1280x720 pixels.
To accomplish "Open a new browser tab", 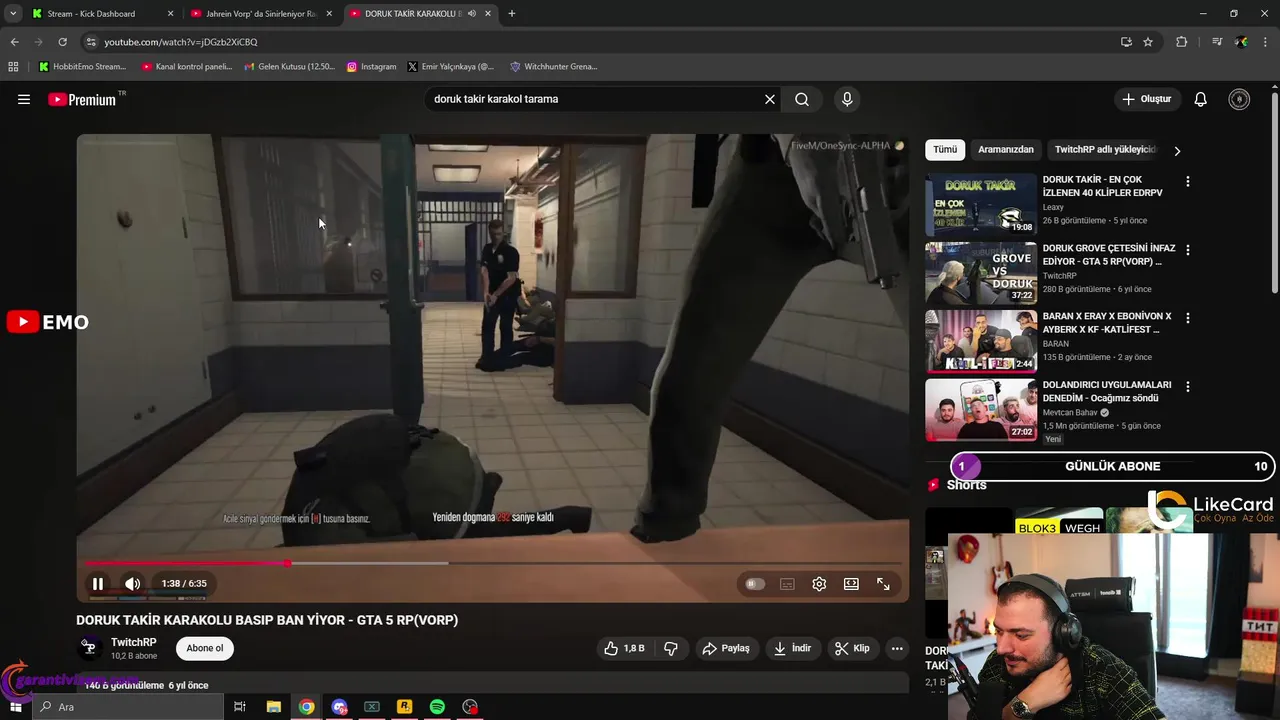I will [x=512, y=14].
